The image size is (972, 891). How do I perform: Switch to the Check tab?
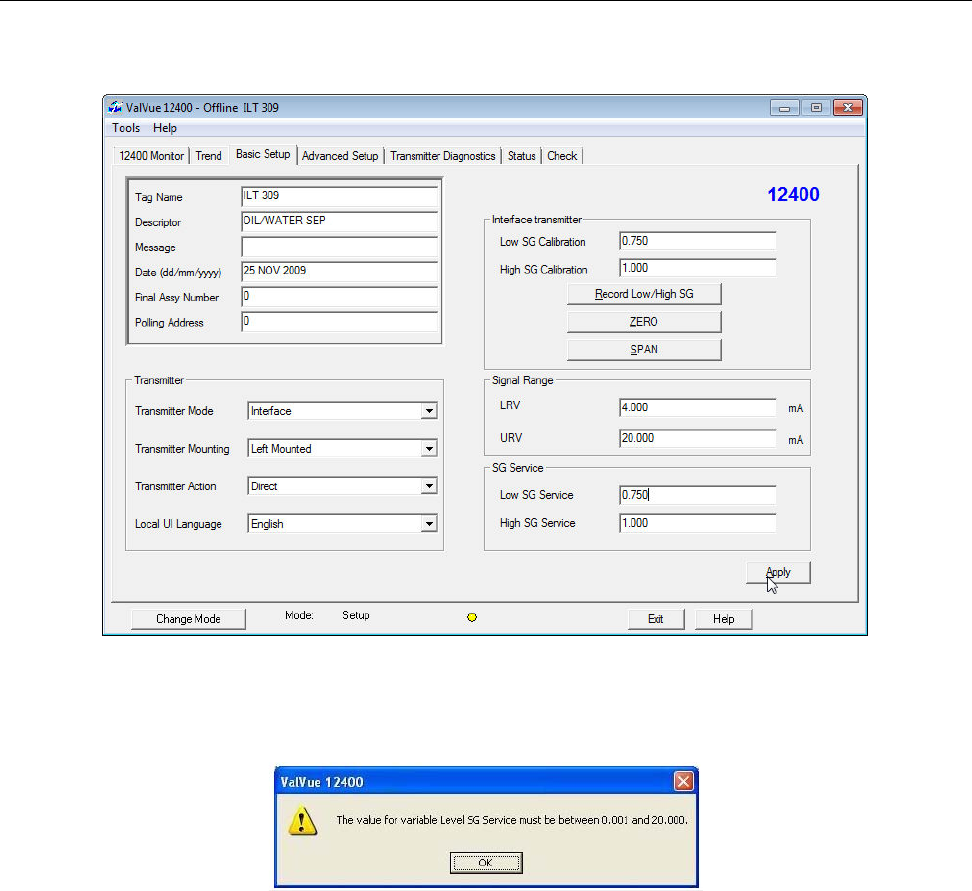click(x=562, y=156)
